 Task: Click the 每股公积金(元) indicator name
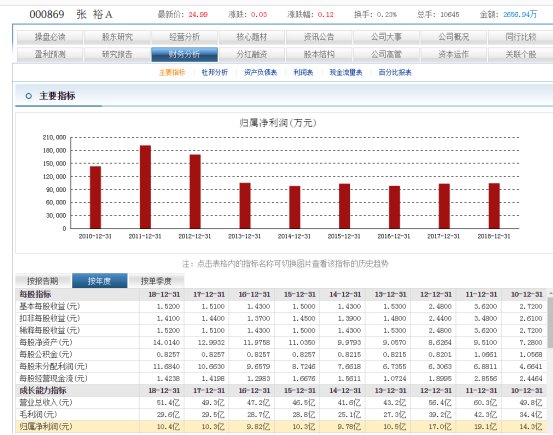(46, 354)
